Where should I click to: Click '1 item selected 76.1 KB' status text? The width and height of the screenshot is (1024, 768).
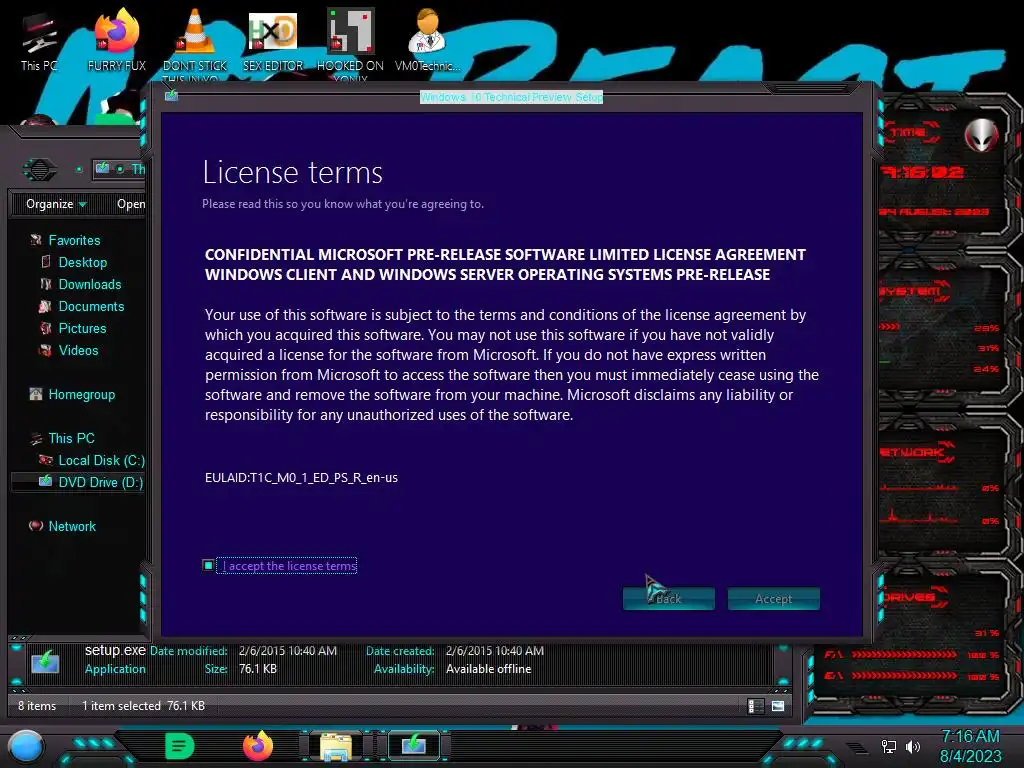tap(143, 706)
